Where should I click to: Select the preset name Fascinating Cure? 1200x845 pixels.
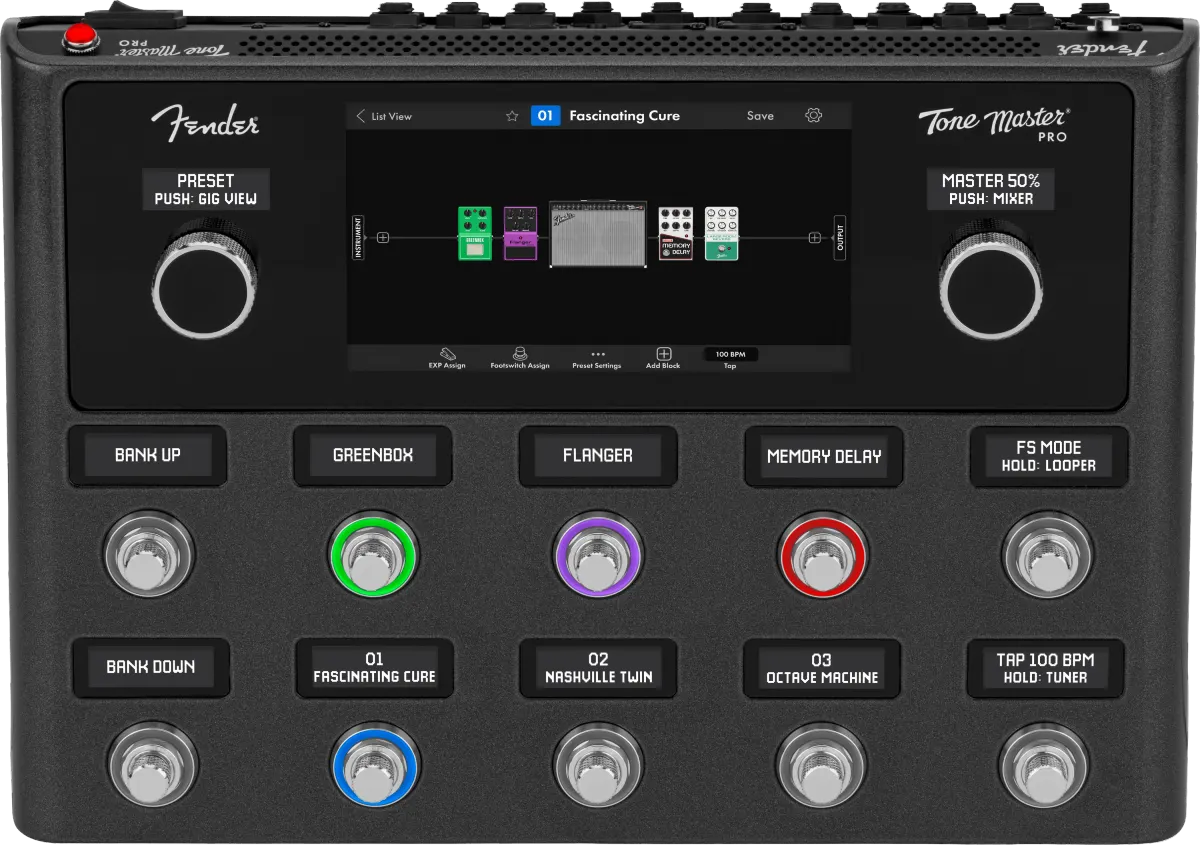[x=624, y=116]
